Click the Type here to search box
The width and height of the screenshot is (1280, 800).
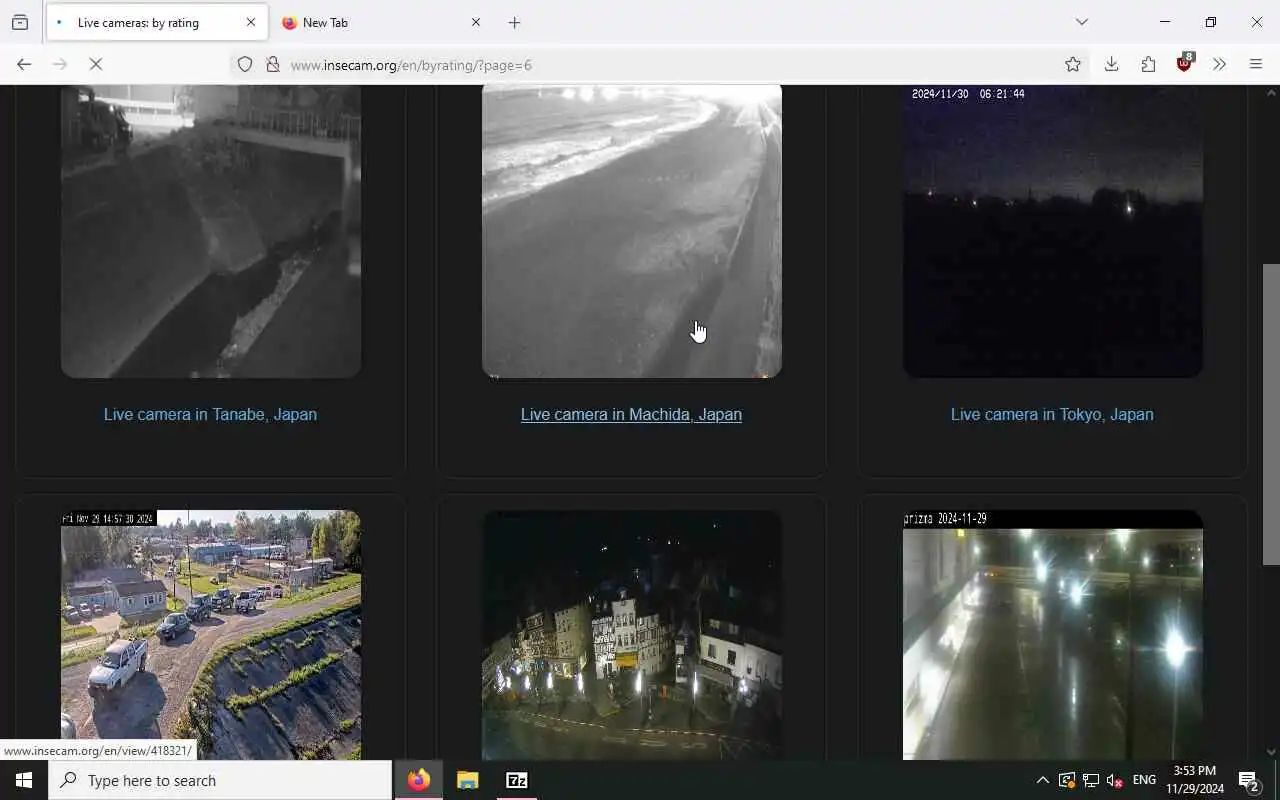tap(220, 780)
